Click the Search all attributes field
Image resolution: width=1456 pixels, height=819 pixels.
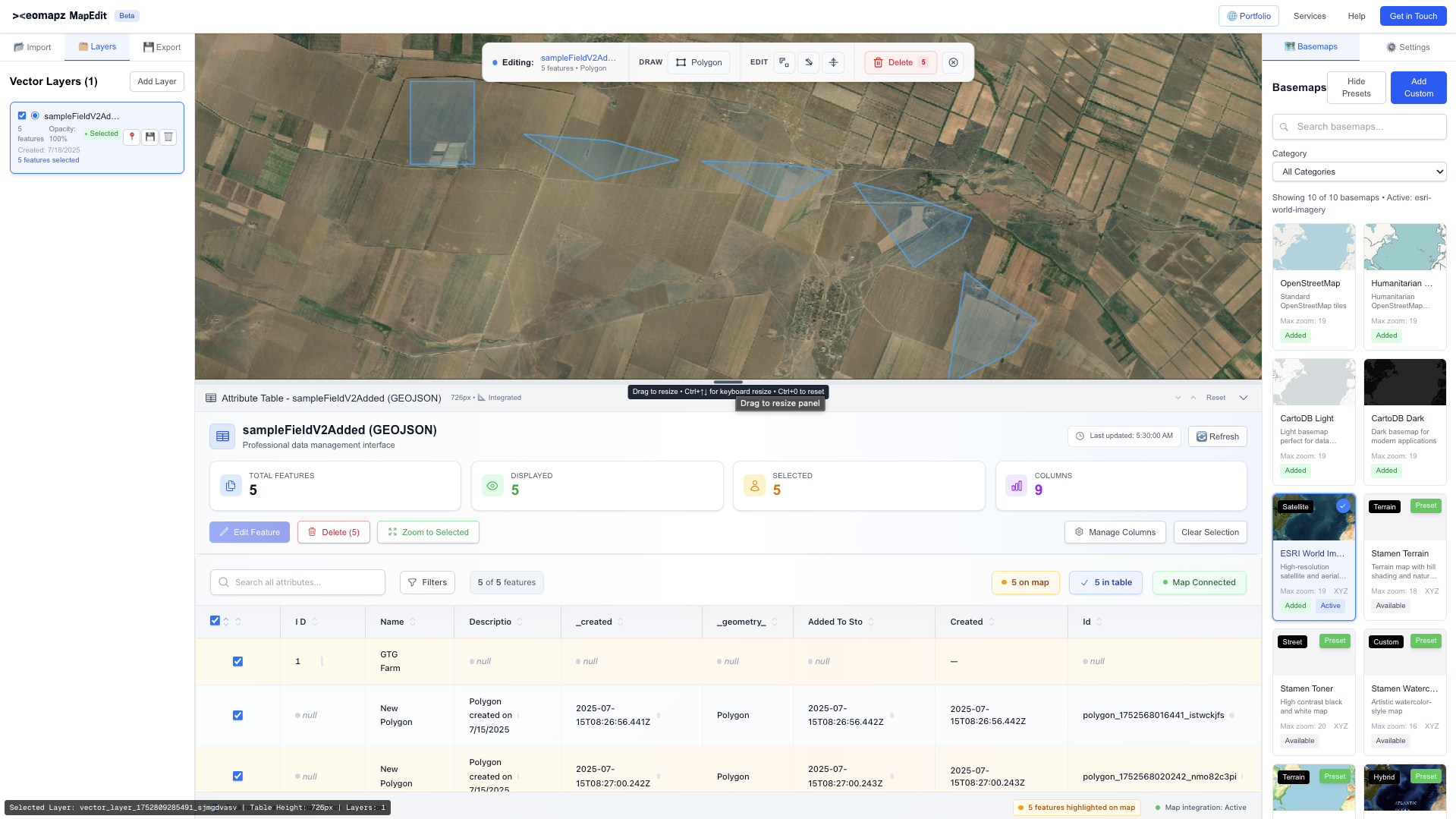[x=297, y=582]
